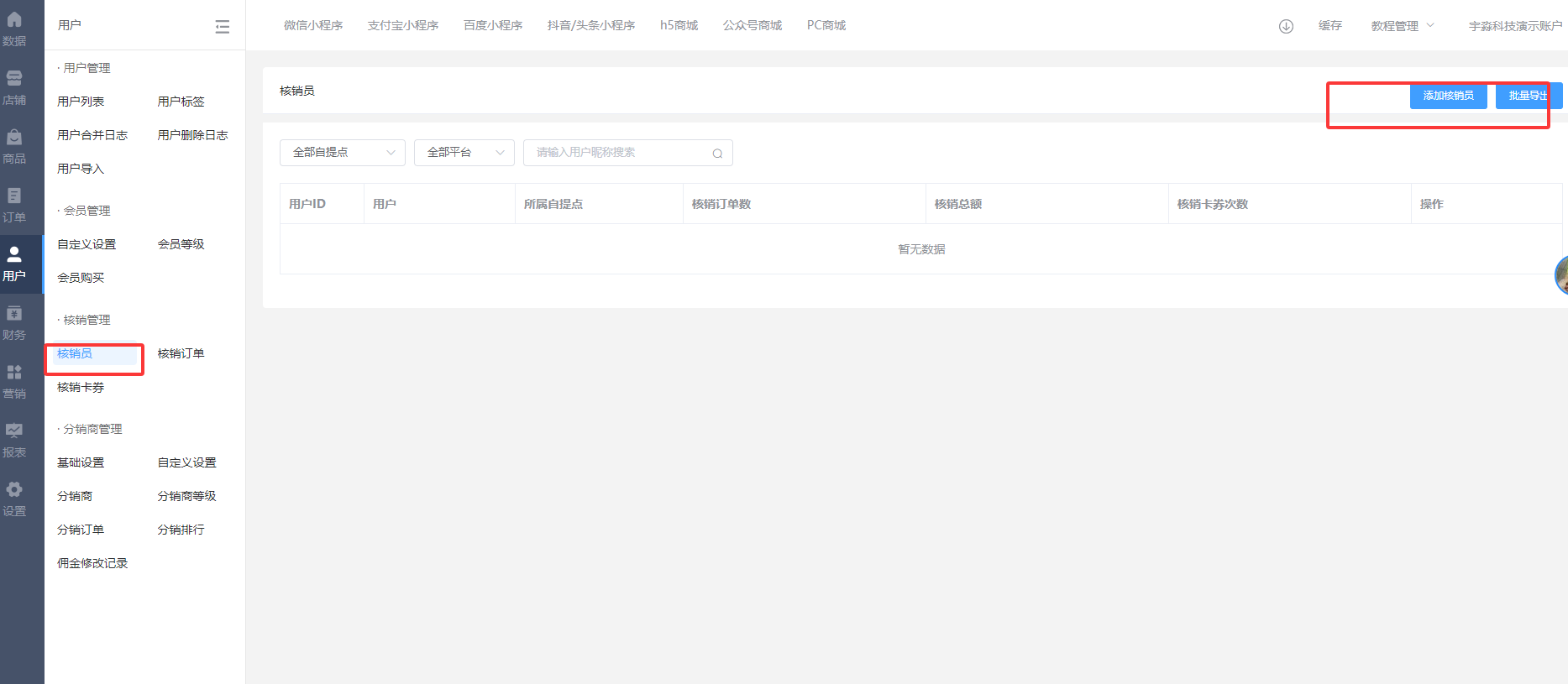Click the 暂无数据 empty table message

pos(921,249)
